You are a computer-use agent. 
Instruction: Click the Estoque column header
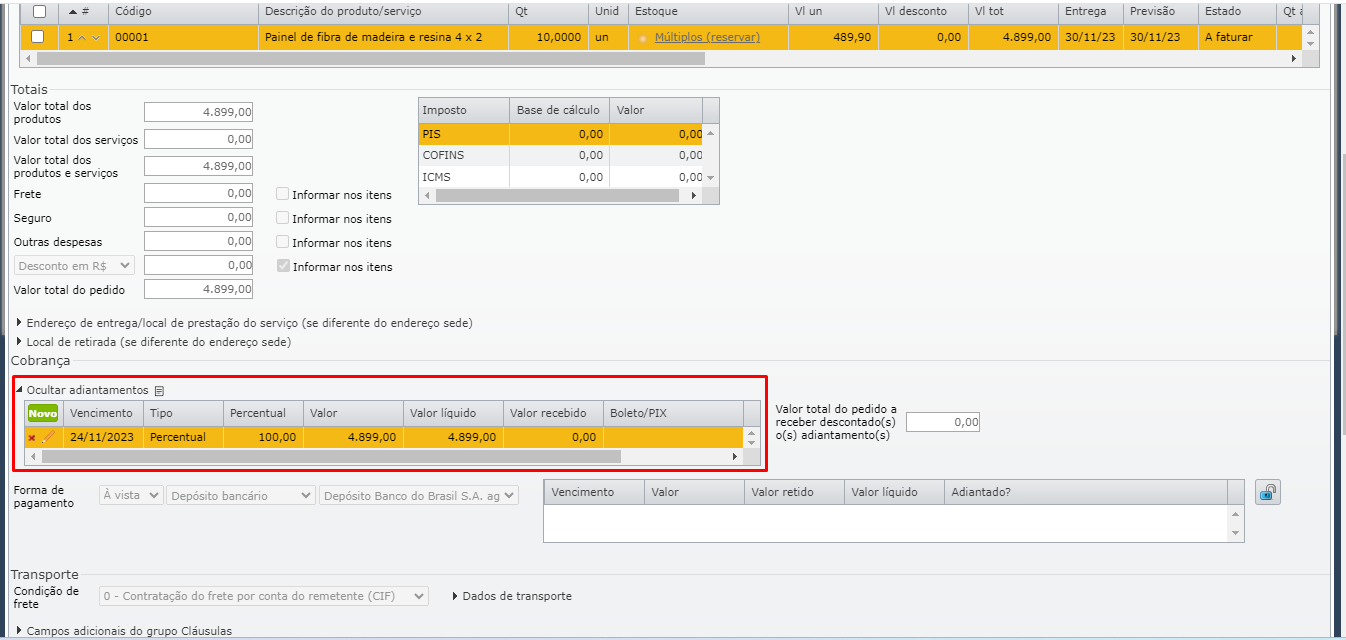coord(708,11)
